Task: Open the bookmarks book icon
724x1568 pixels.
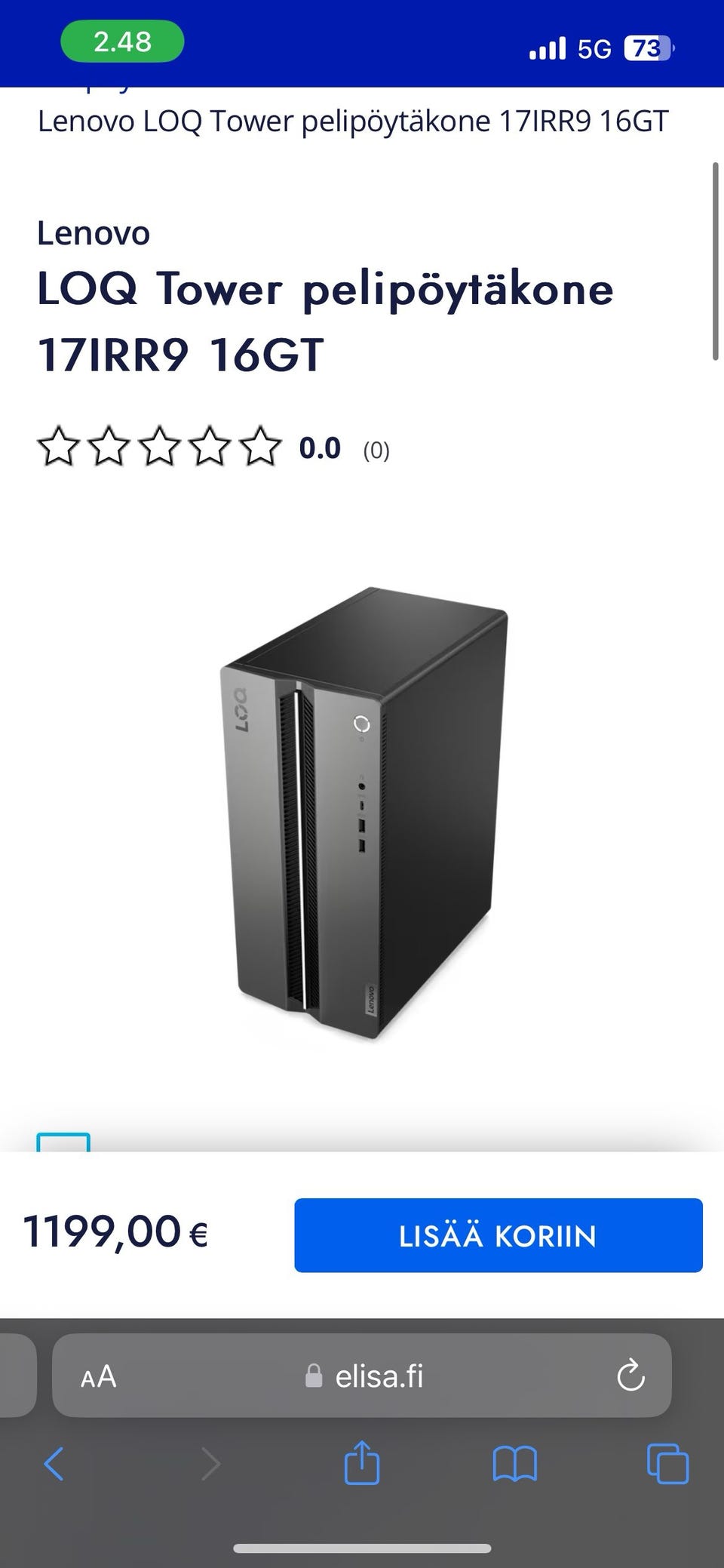Action: (x=514, y=1464)
